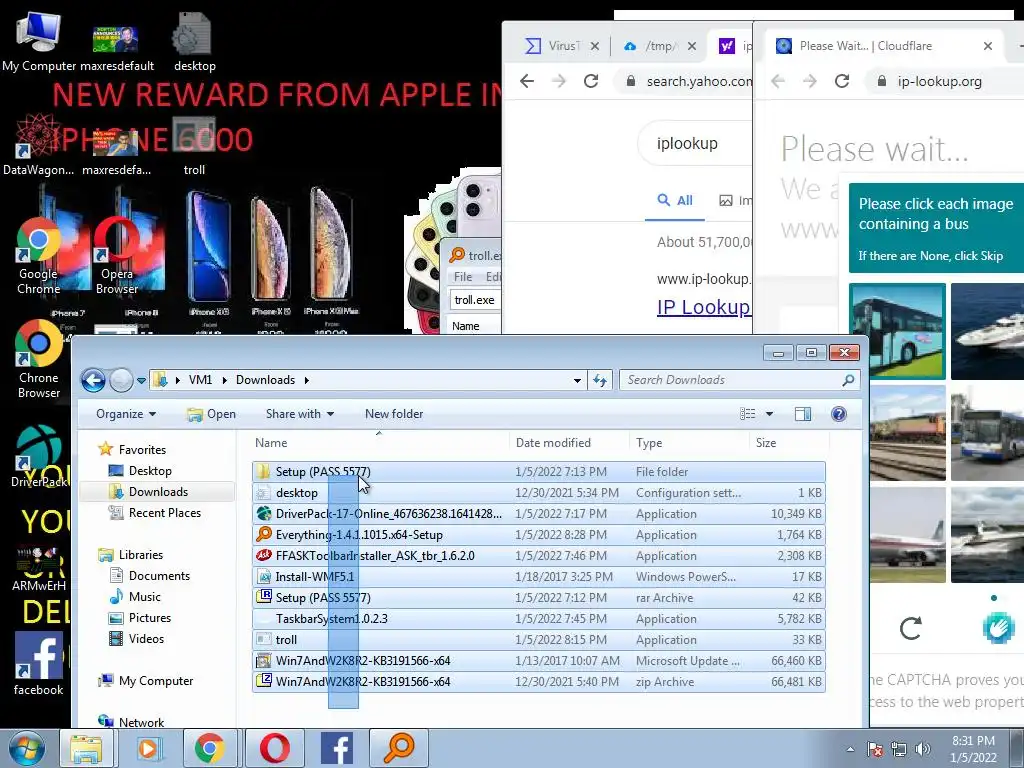
Task: Select the train captcha image tile
Action: (907, 433)
